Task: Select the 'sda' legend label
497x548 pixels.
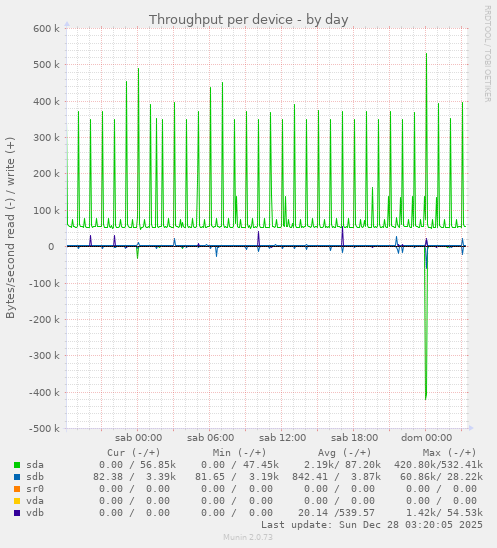Action: point(35,465)
